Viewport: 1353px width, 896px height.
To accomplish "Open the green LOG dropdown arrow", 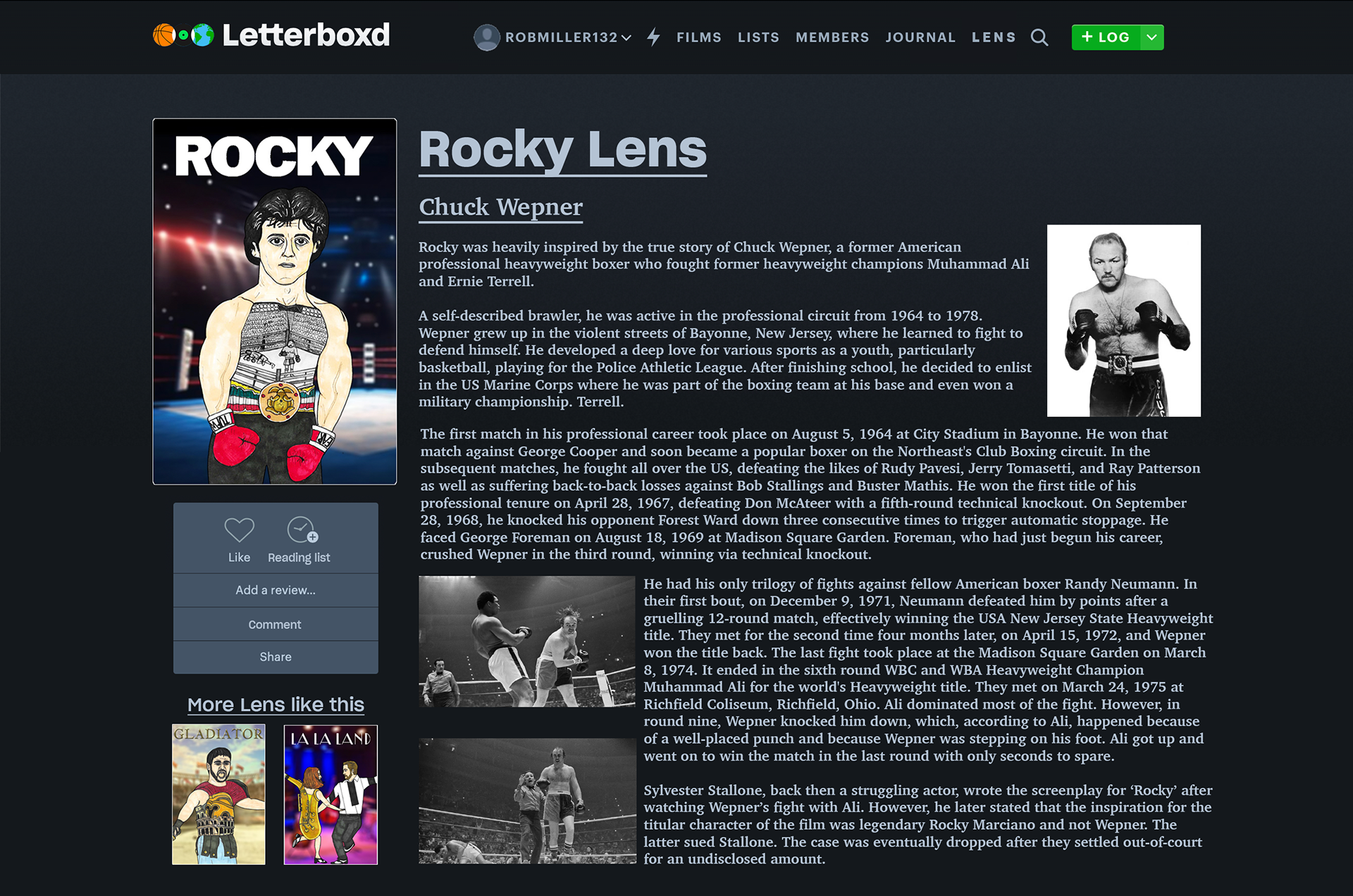I will 1151,37.
